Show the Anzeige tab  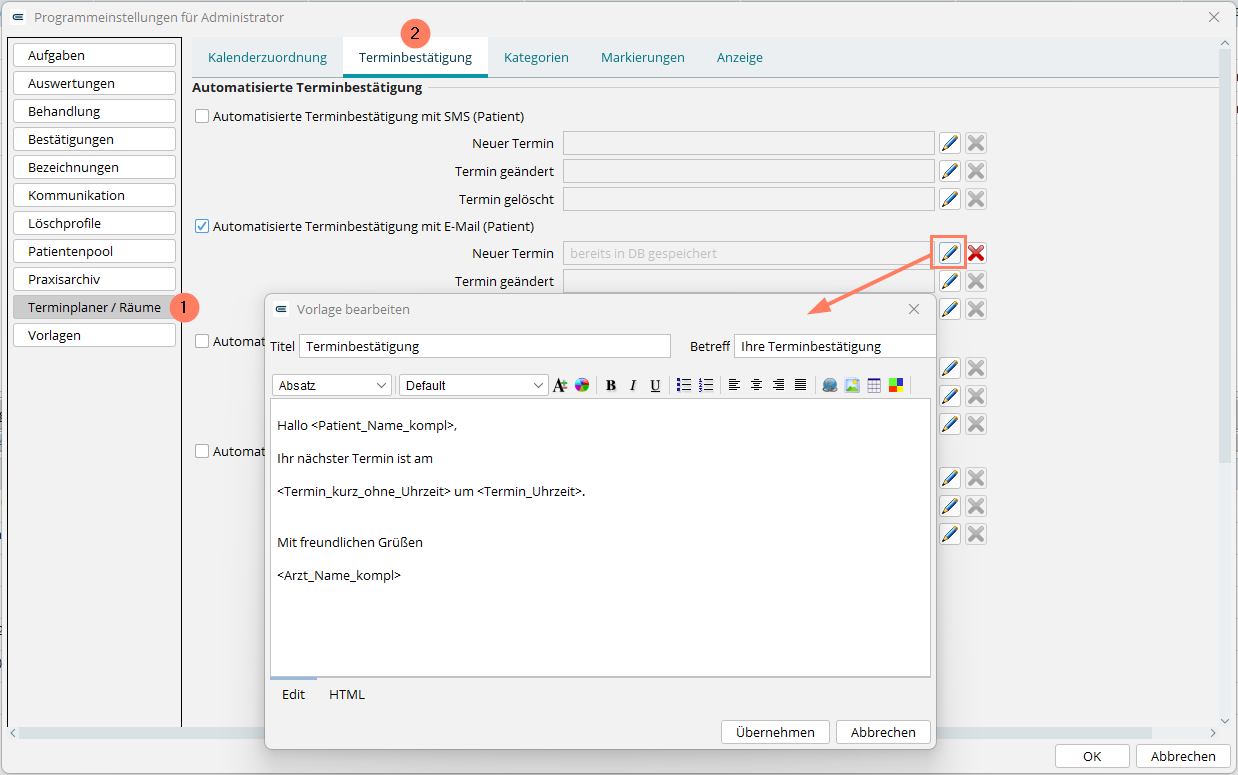pos(740,57)
